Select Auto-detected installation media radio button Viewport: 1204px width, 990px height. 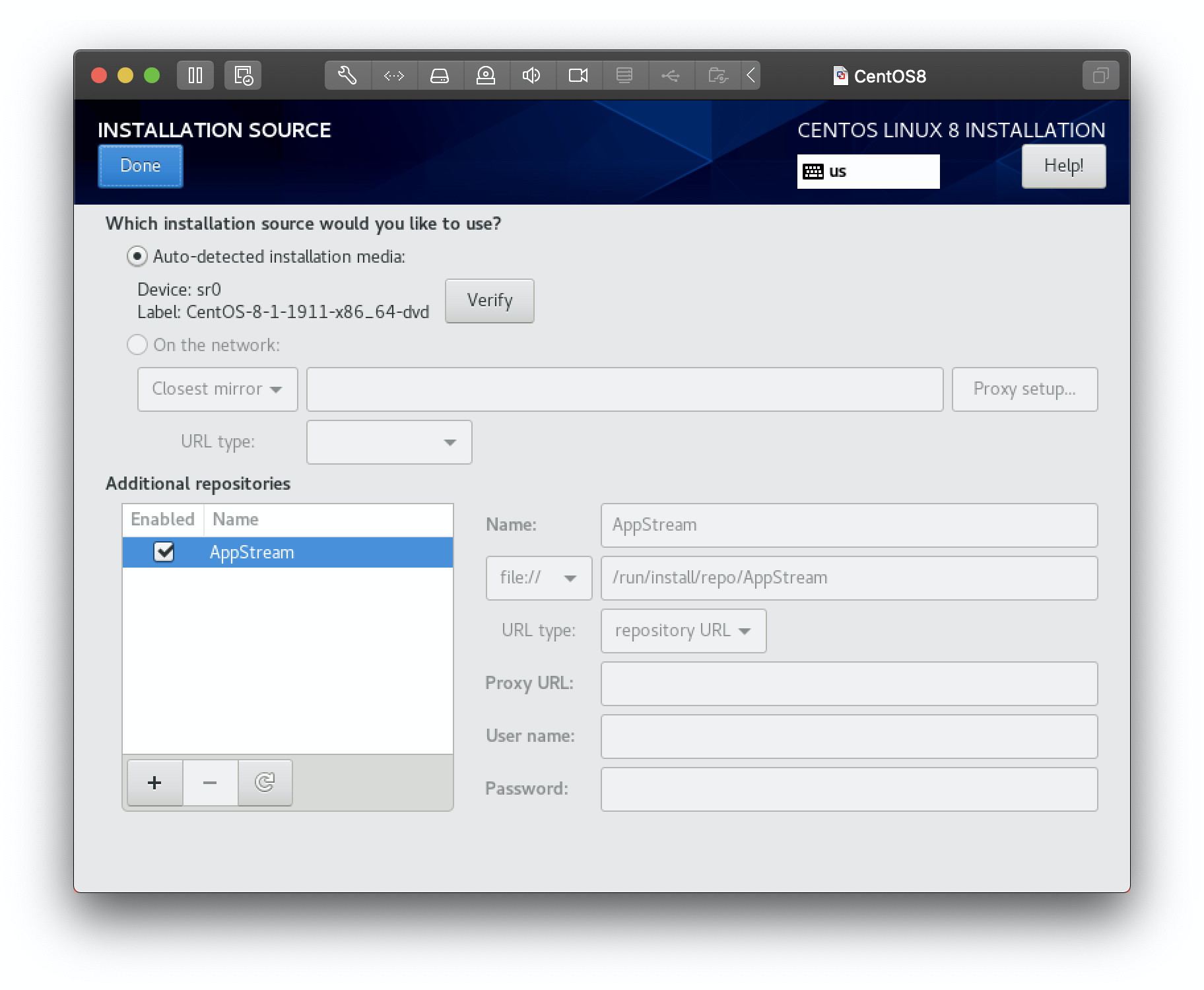point(137,256)
